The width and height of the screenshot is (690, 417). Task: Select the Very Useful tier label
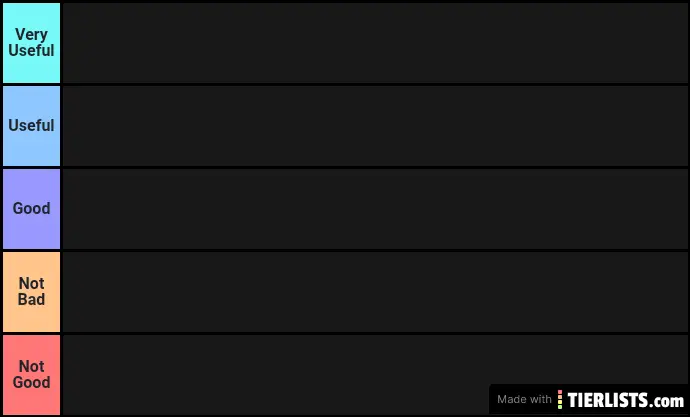[x=31, y=42]
